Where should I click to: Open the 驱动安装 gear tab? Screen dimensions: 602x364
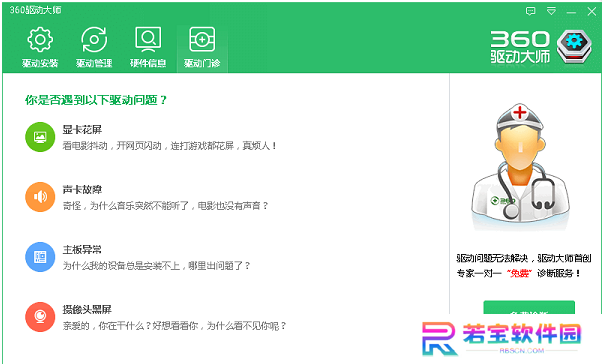point(40,47)
